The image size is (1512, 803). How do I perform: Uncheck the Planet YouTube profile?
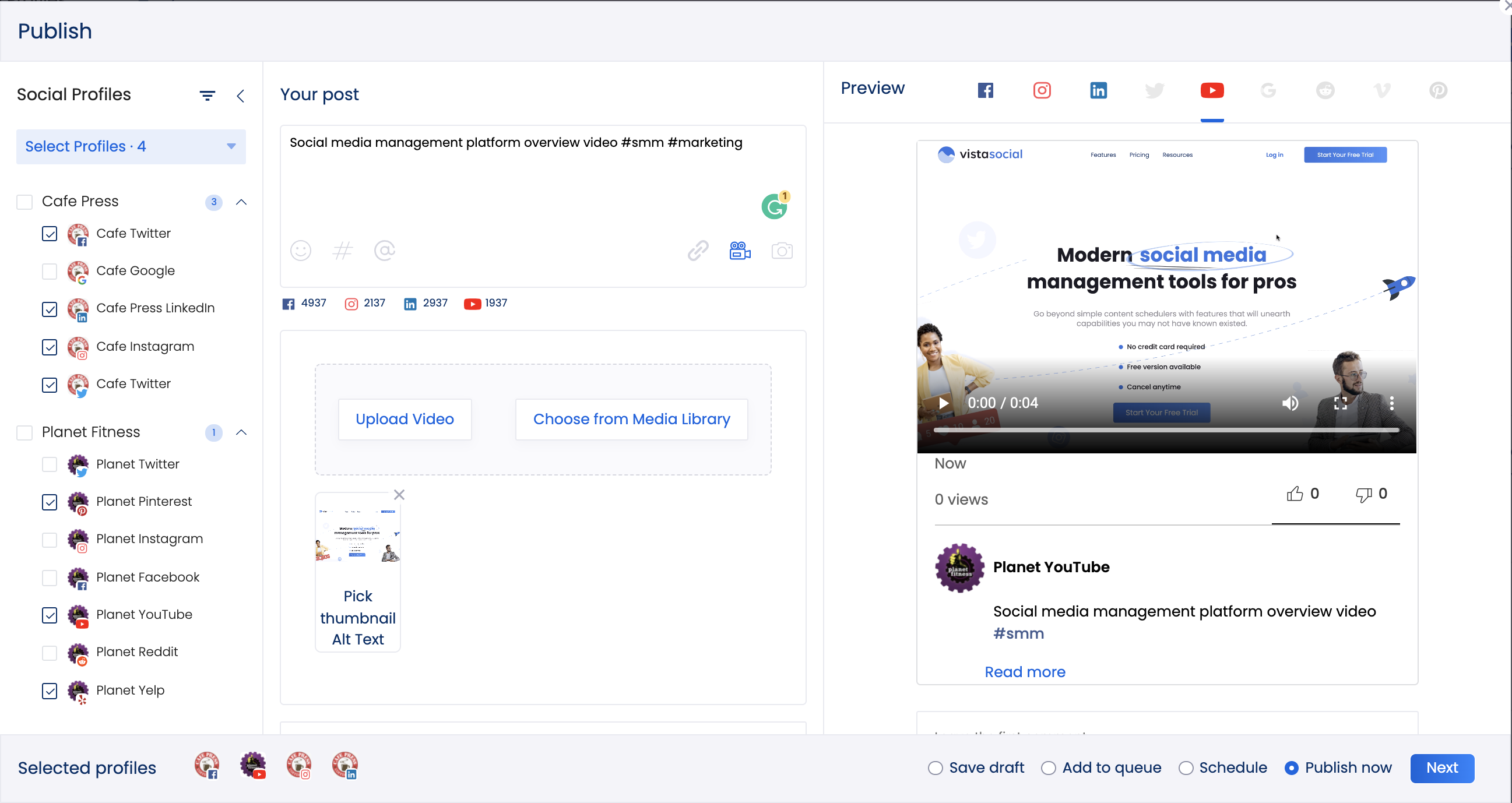[50, 615]
